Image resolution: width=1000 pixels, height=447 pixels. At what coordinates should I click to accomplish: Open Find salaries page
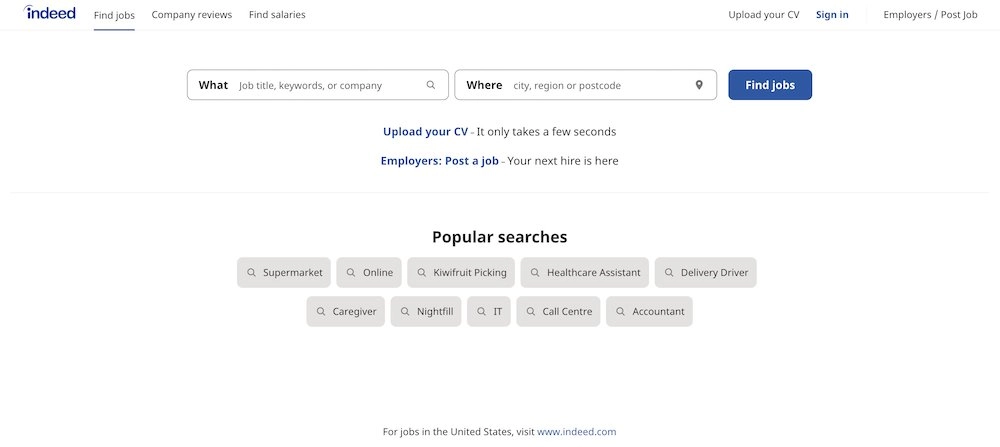(277, 15)
